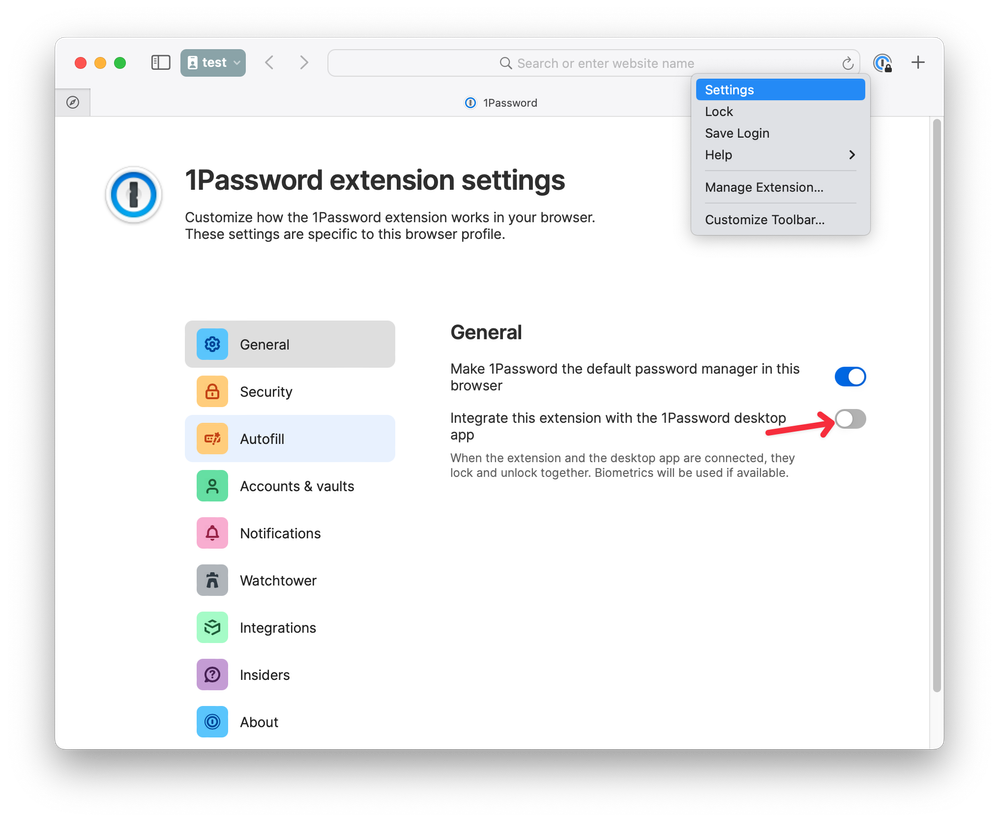
Task: Open a new tab with plus icon
Action: pyautogui.click(x=918, y=63)
